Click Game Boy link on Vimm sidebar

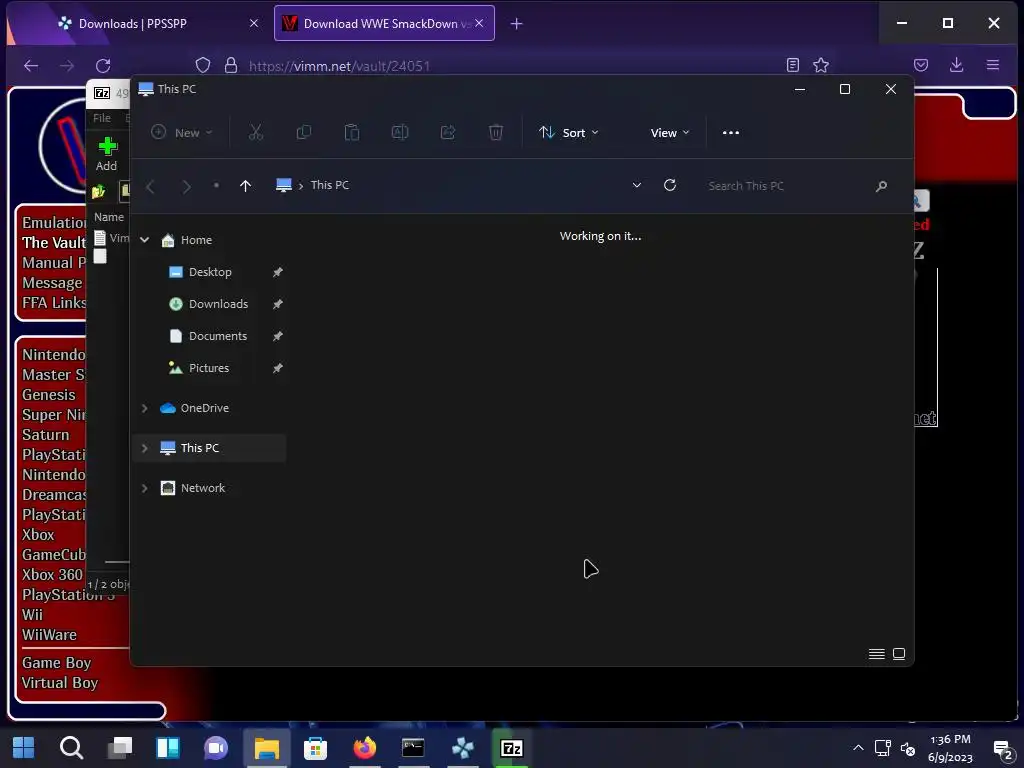point(56,662)
